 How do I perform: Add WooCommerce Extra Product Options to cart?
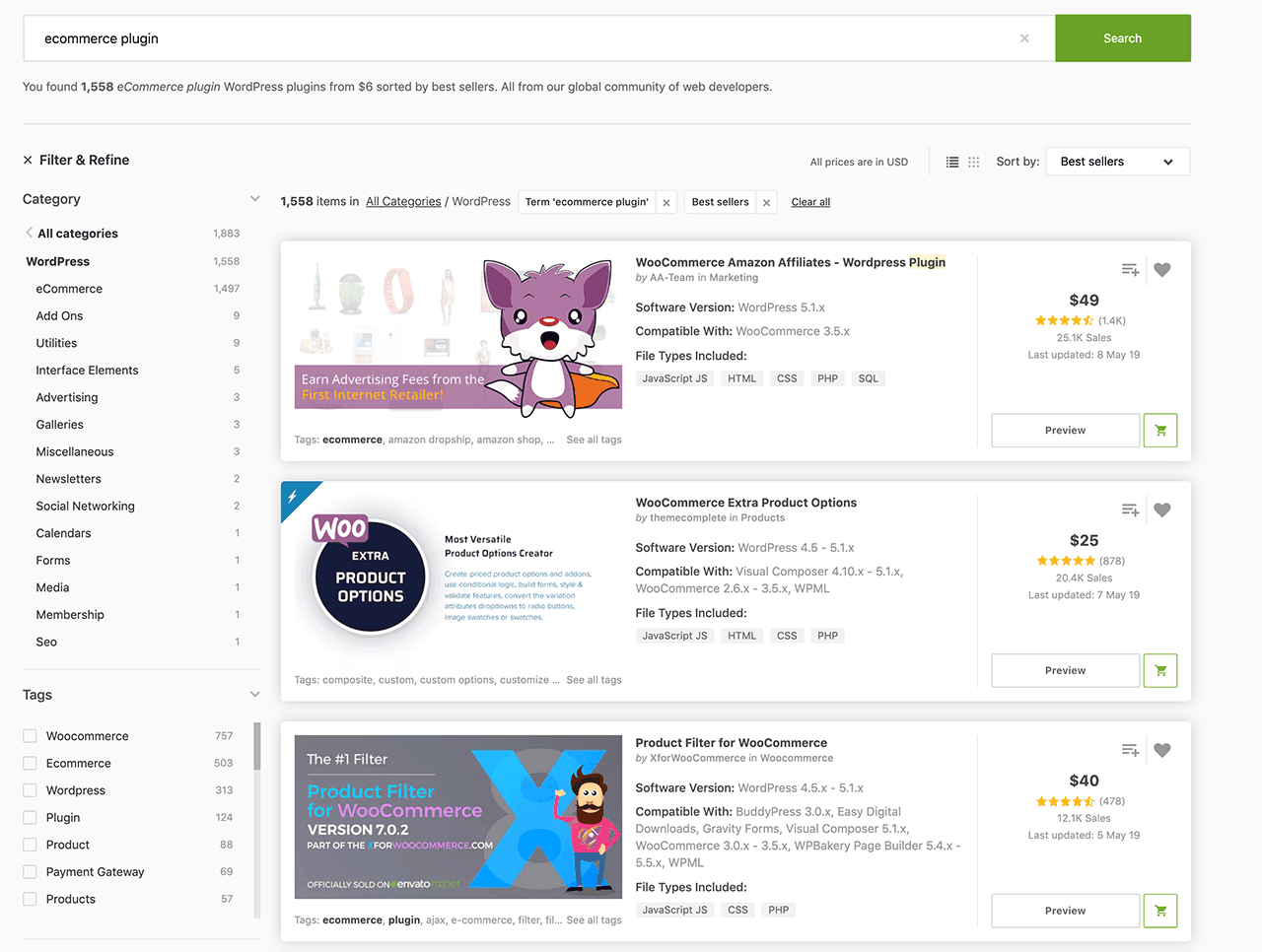pyautogui.click(x=1160, y=671)
